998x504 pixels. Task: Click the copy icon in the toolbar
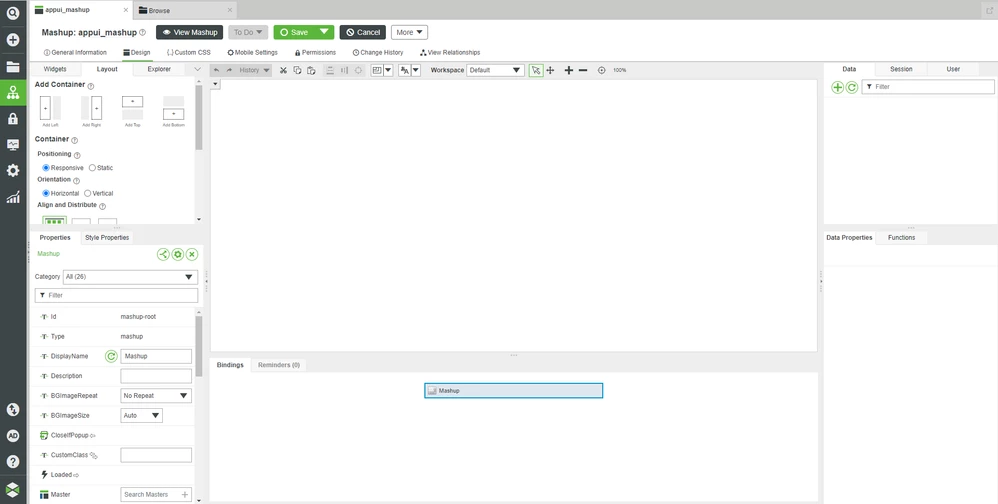297,70
